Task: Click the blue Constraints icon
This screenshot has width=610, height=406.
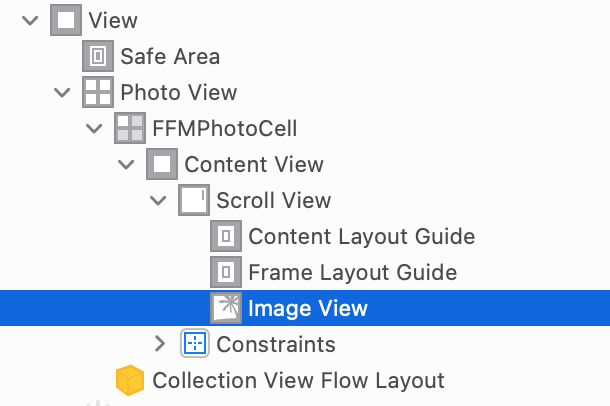Action: (x=195, y=343)
